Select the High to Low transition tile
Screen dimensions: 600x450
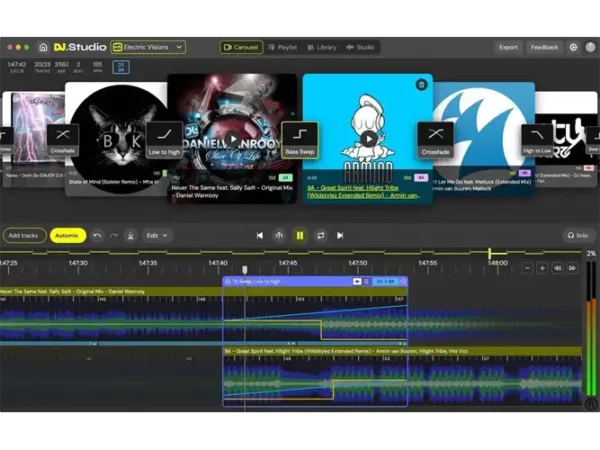537,140
